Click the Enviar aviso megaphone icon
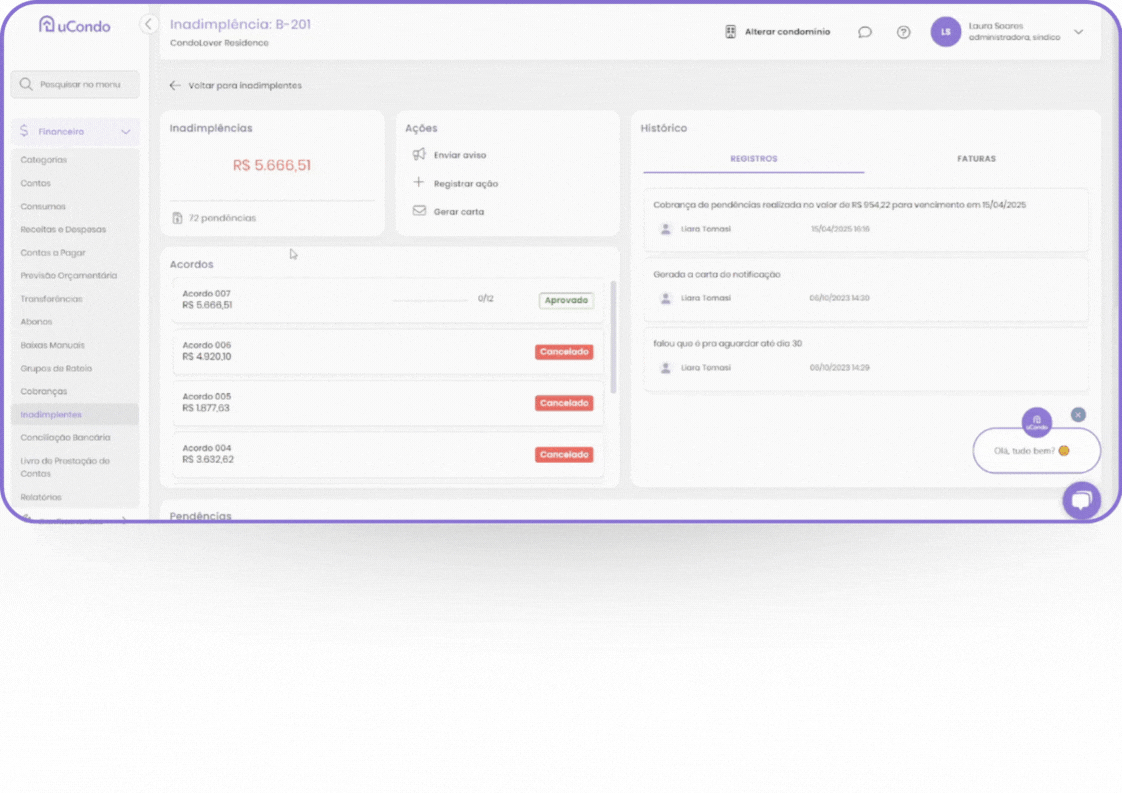 pyautogui.click(x=419, y=155)
